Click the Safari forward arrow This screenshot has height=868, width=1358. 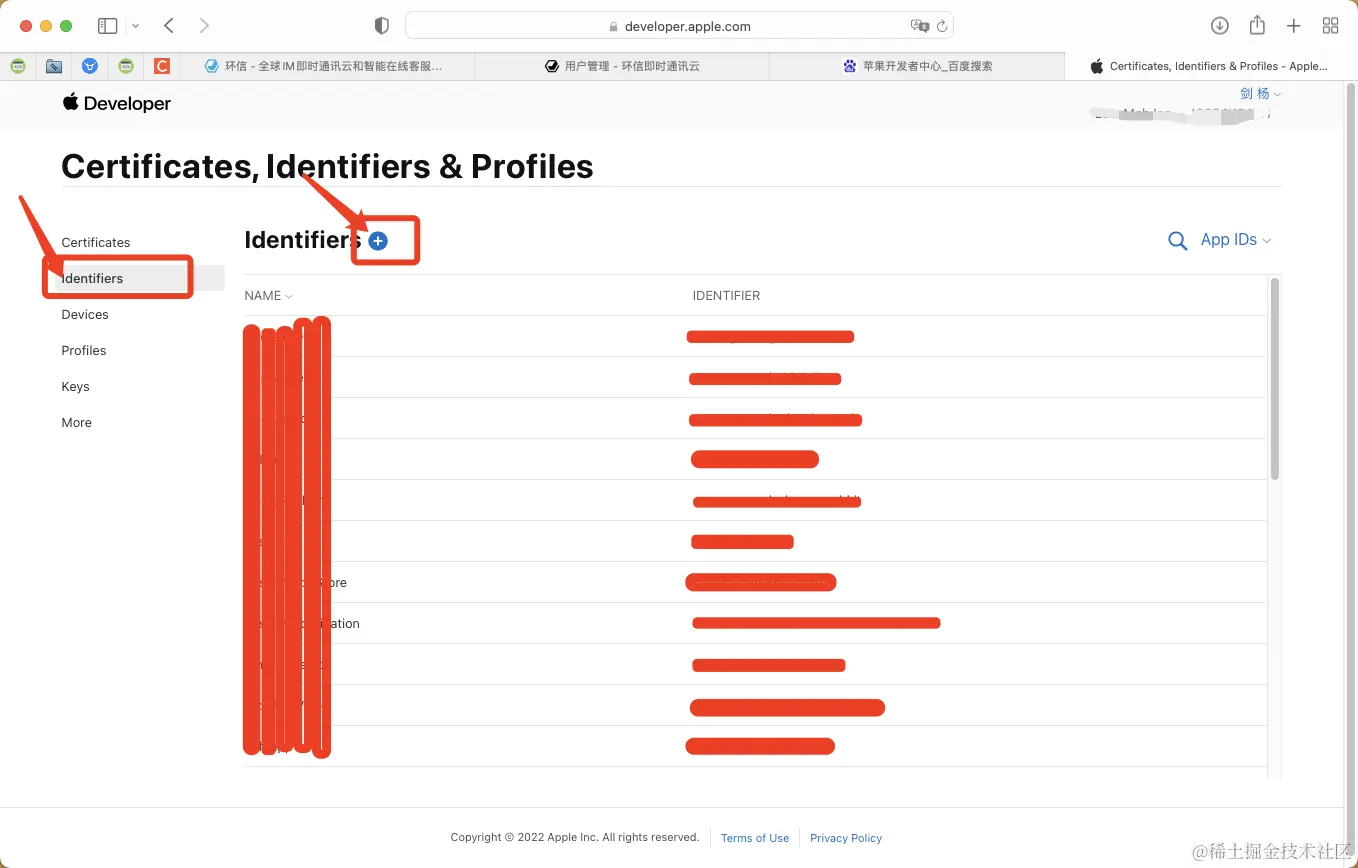[204, 26]
